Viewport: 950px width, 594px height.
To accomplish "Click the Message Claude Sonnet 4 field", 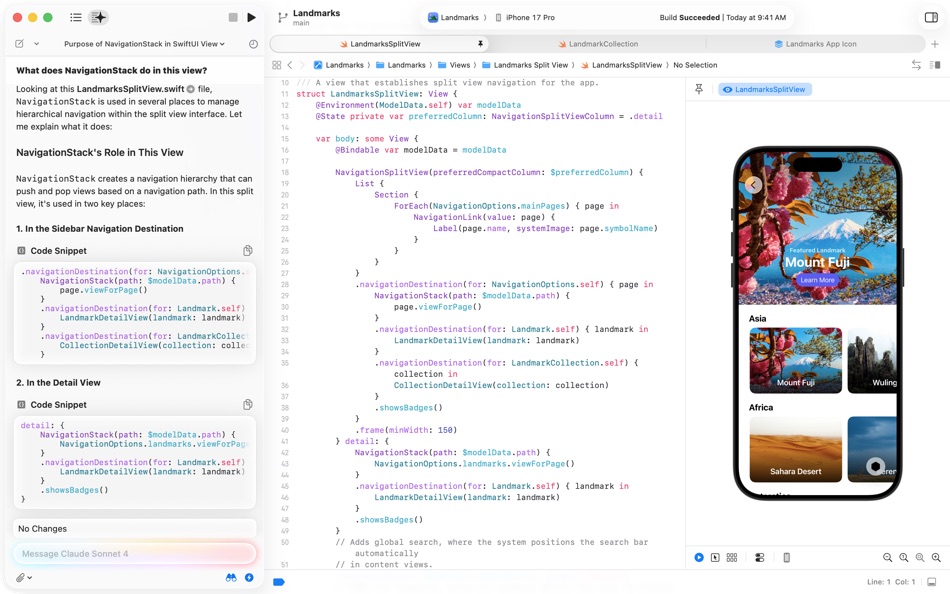I will click(135, 553).
